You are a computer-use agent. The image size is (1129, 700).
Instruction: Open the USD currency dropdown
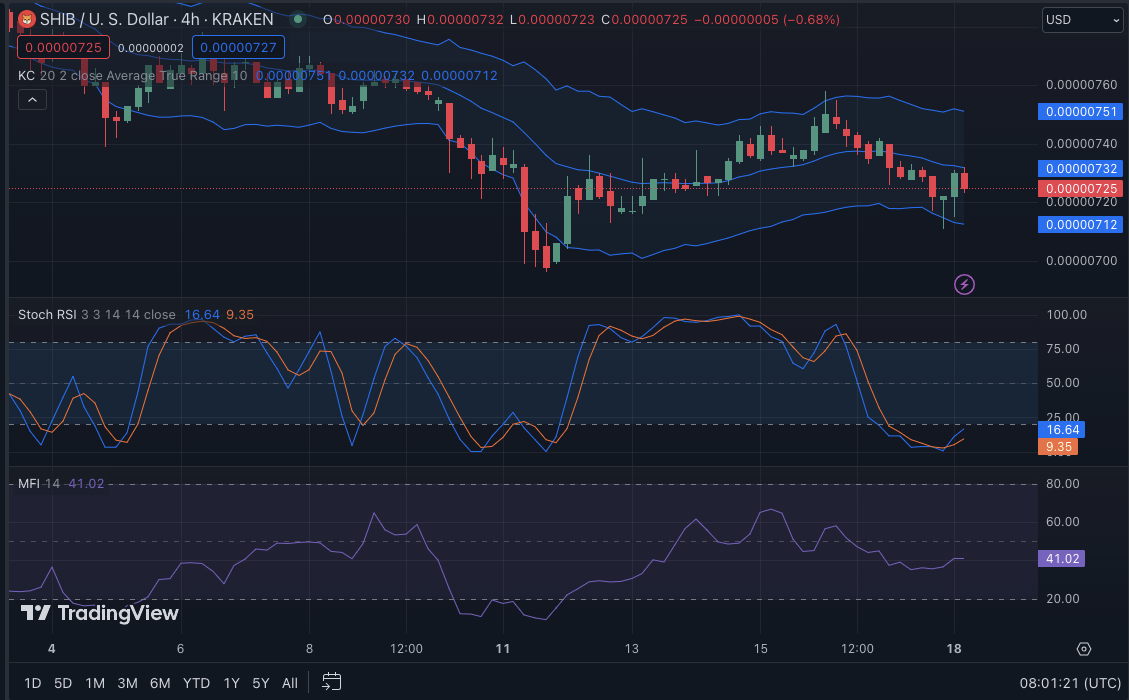1082,19
